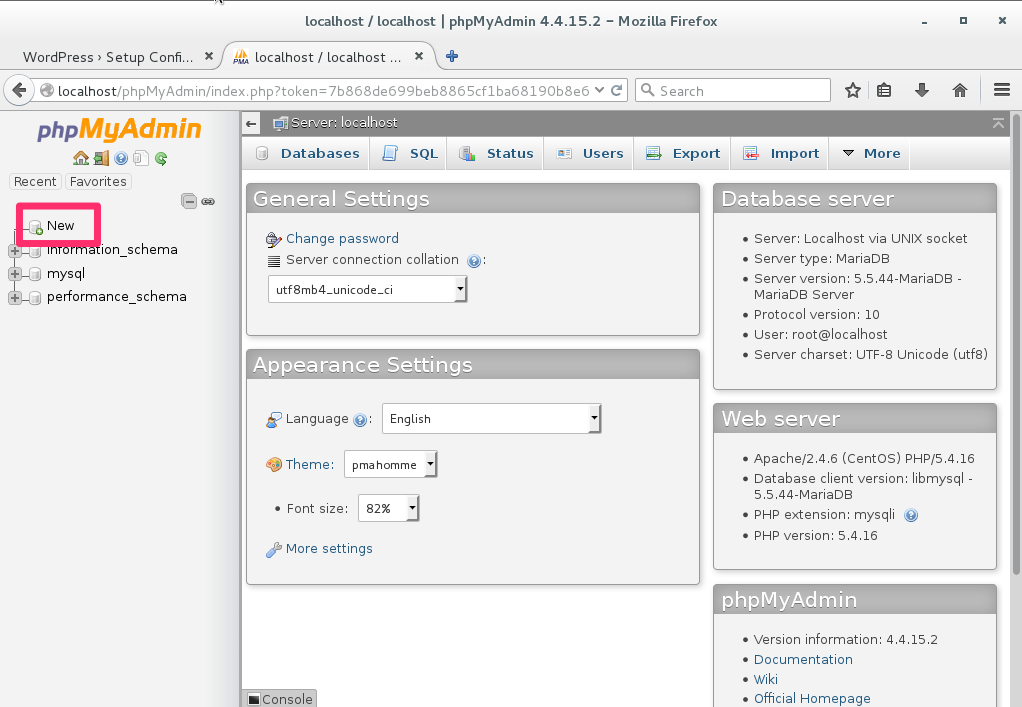Bookmark this page with the star icon
Image resolution: width=1022 pixels, height=707 pixels.
[853, 91]
